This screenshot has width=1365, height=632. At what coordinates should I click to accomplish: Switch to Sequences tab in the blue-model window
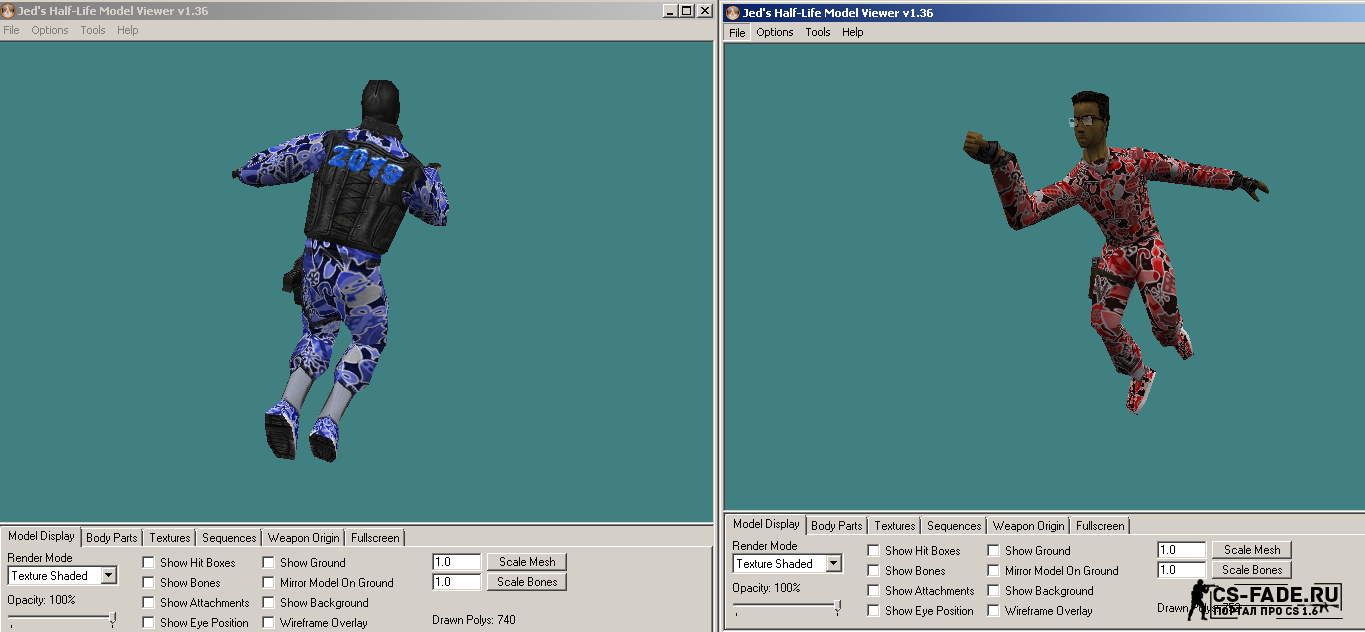tap(229, 538)
